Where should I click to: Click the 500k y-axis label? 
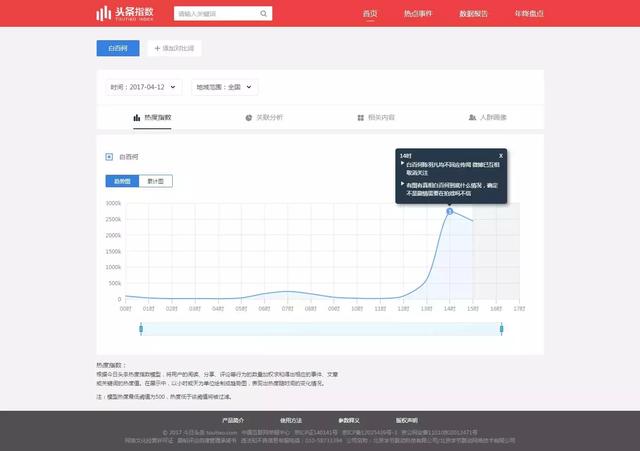(x=115, y=283)
